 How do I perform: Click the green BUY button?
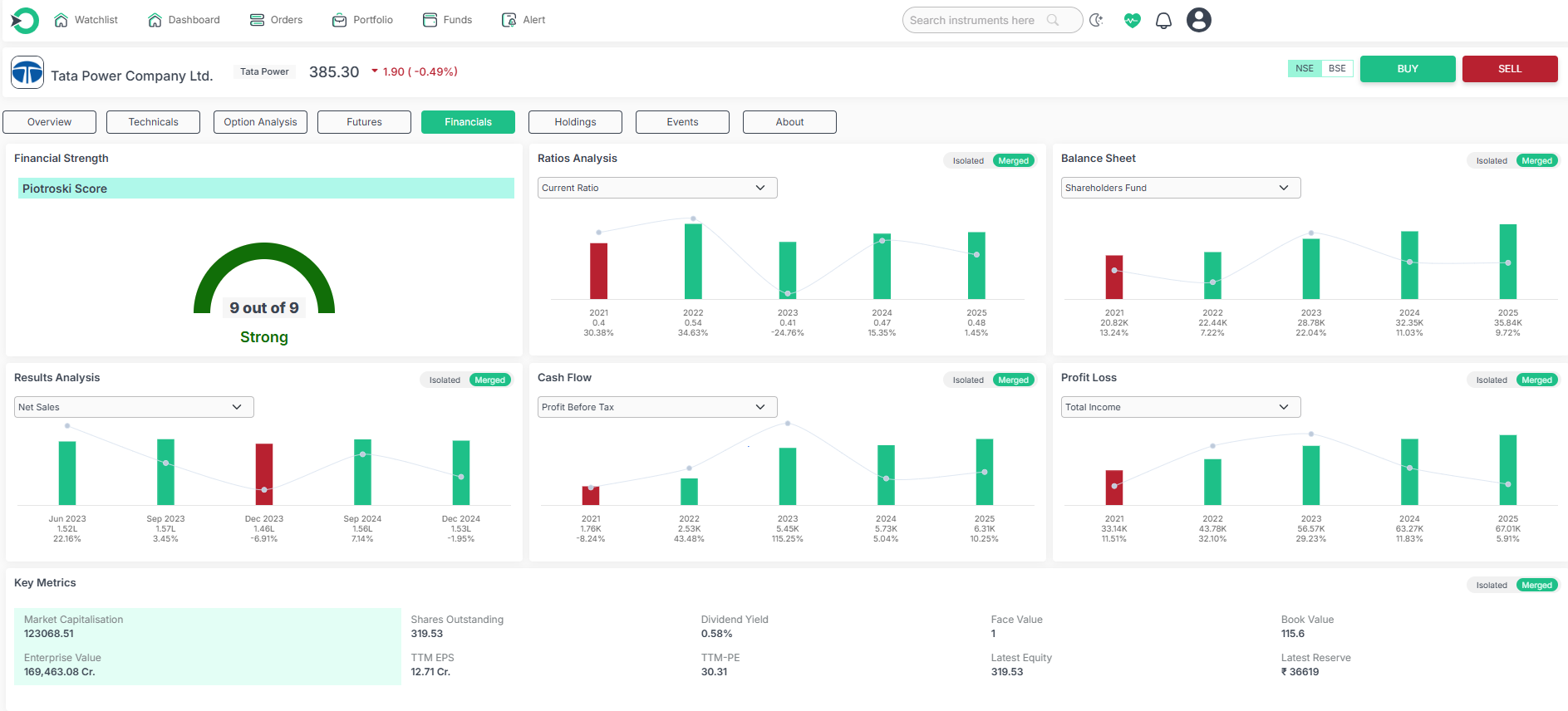point(1408,69)
